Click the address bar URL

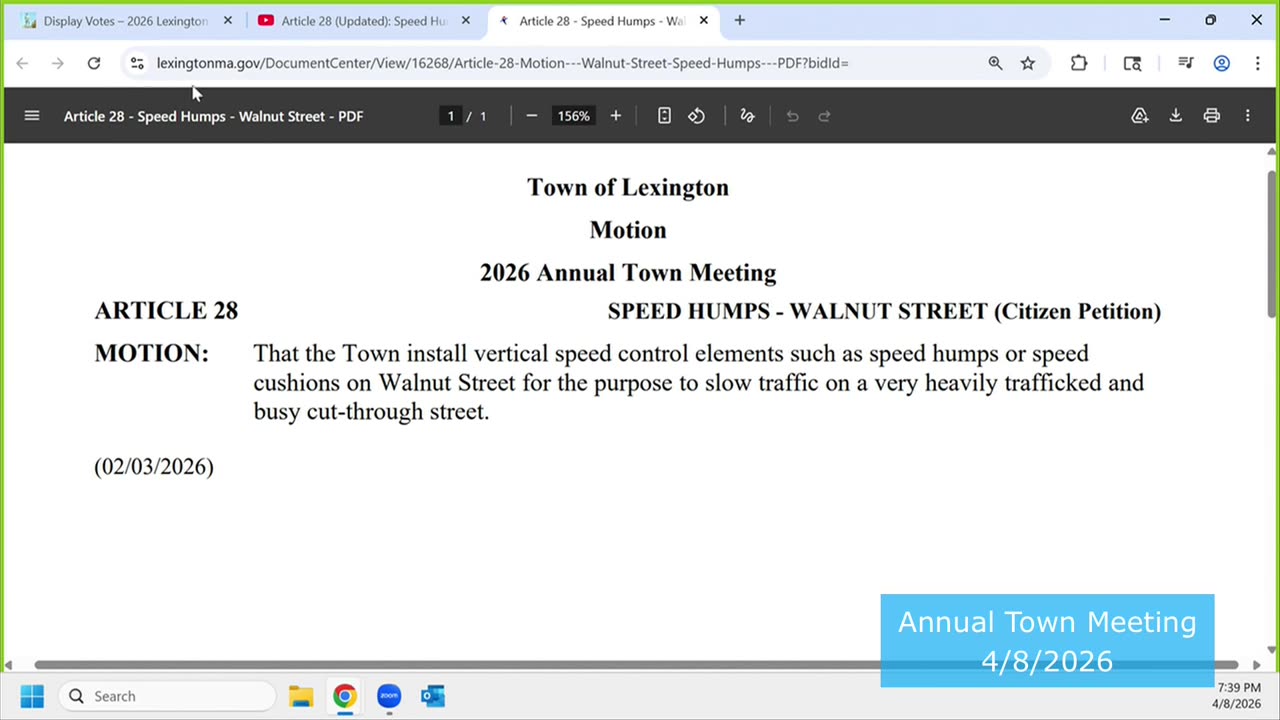pos(502,63)
